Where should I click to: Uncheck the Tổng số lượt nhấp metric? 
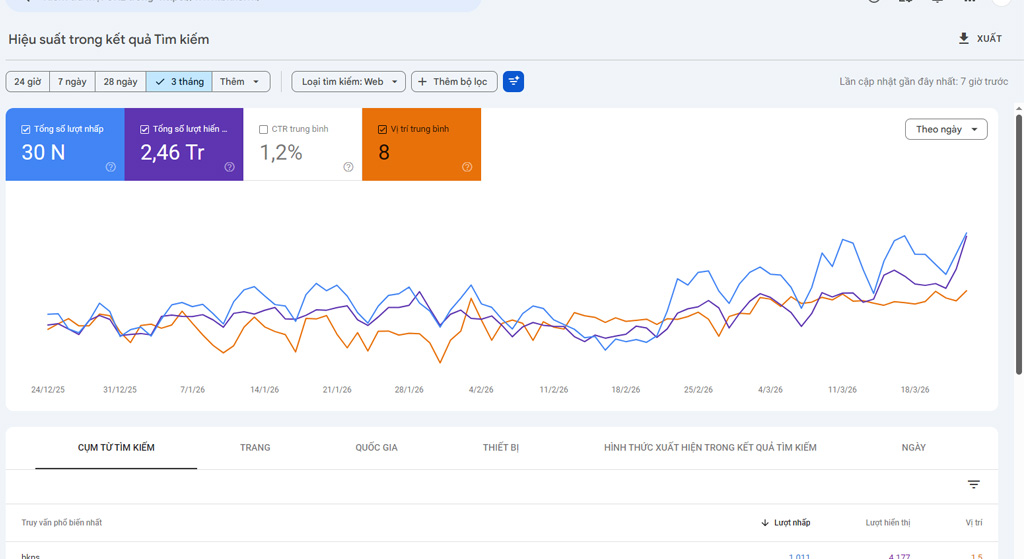[x=26, y=129]
